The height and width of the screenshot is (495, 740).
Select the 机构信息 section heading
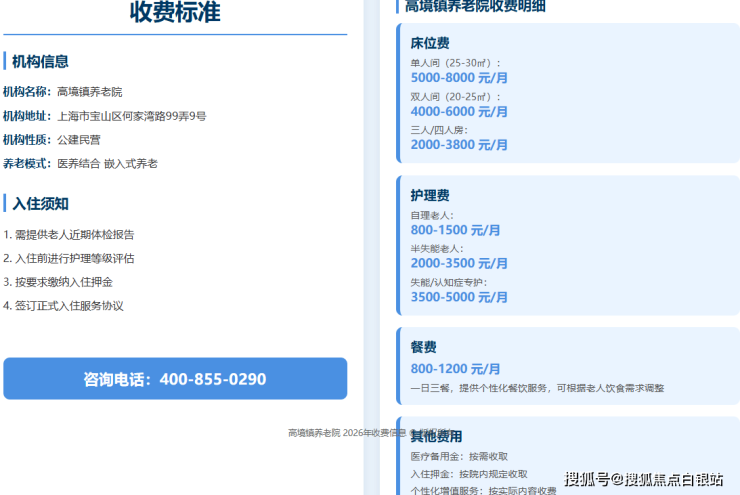[40, 61]
